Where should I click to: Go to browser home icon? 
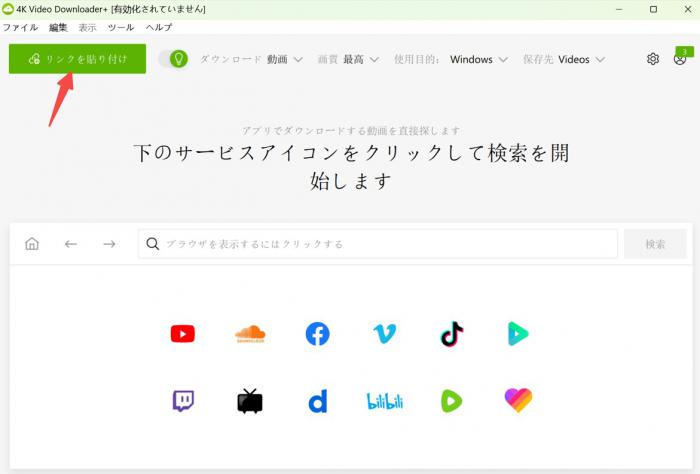coord(32,244)
